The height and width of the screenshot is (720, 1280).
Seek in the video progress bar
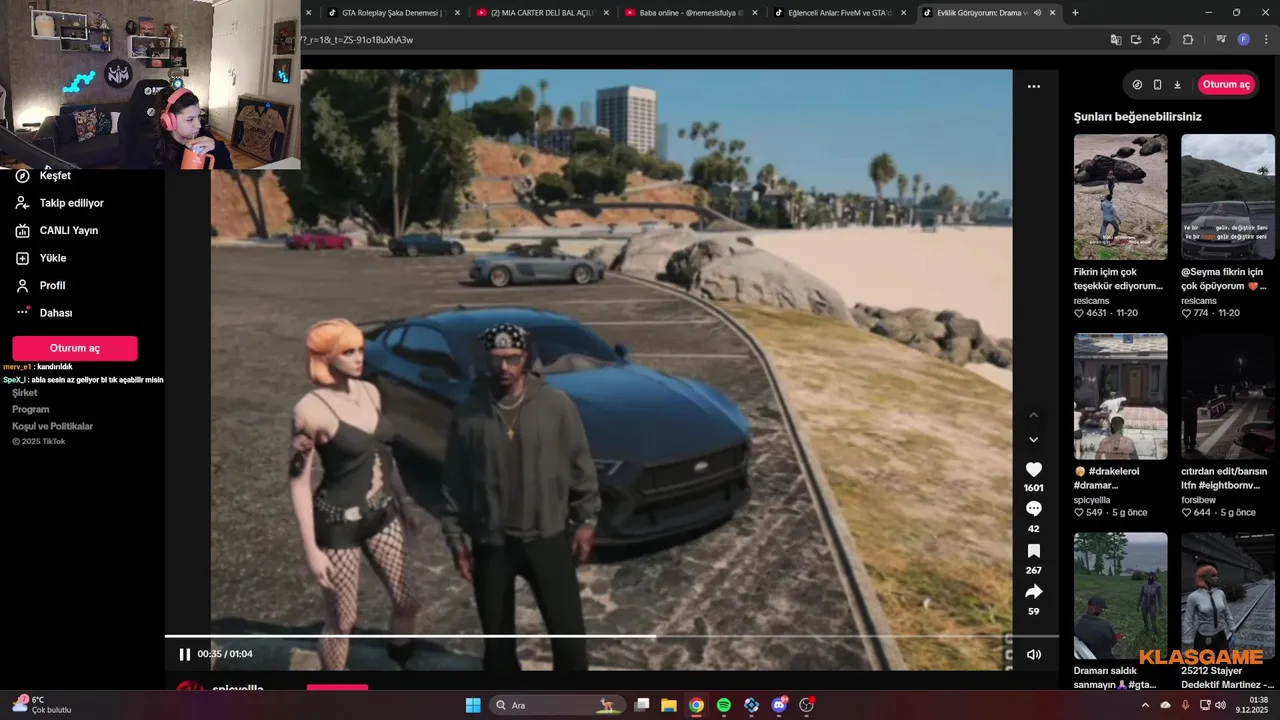pyautogui.click(x=612, y=636)
